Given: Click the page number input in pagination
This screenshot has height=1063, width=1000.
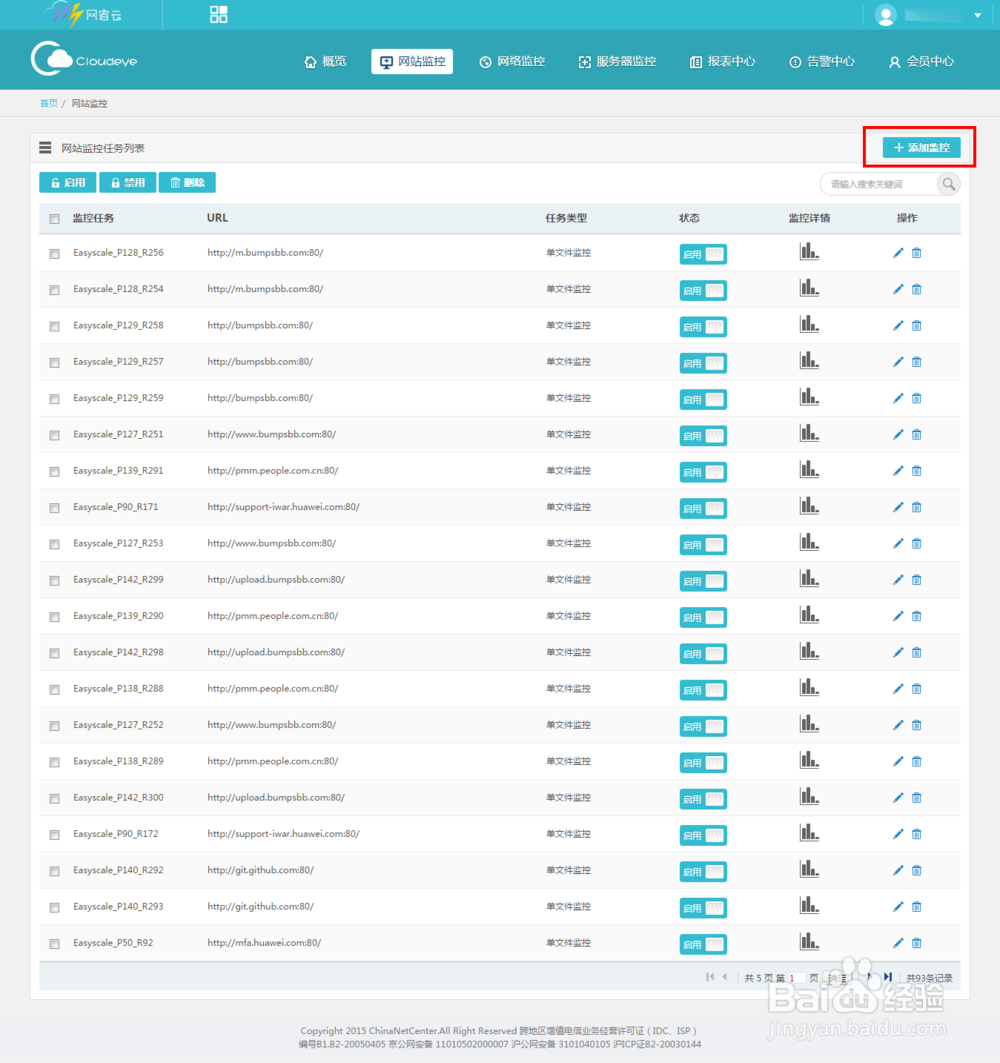Looking at the screenshot, I should click(797, 978).
